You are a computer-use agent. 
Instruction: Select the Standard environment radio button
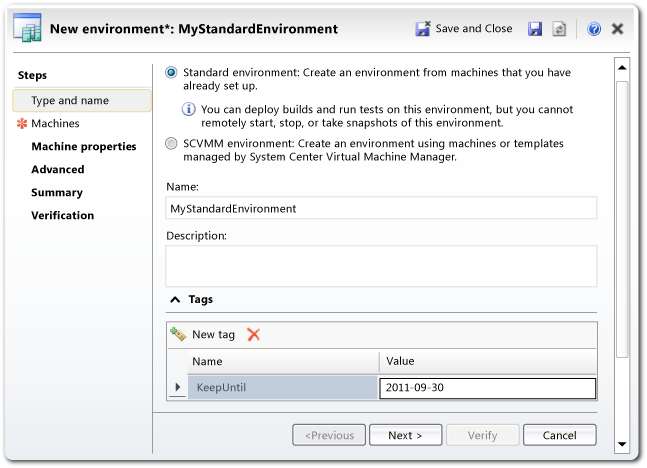coord(172,72)
